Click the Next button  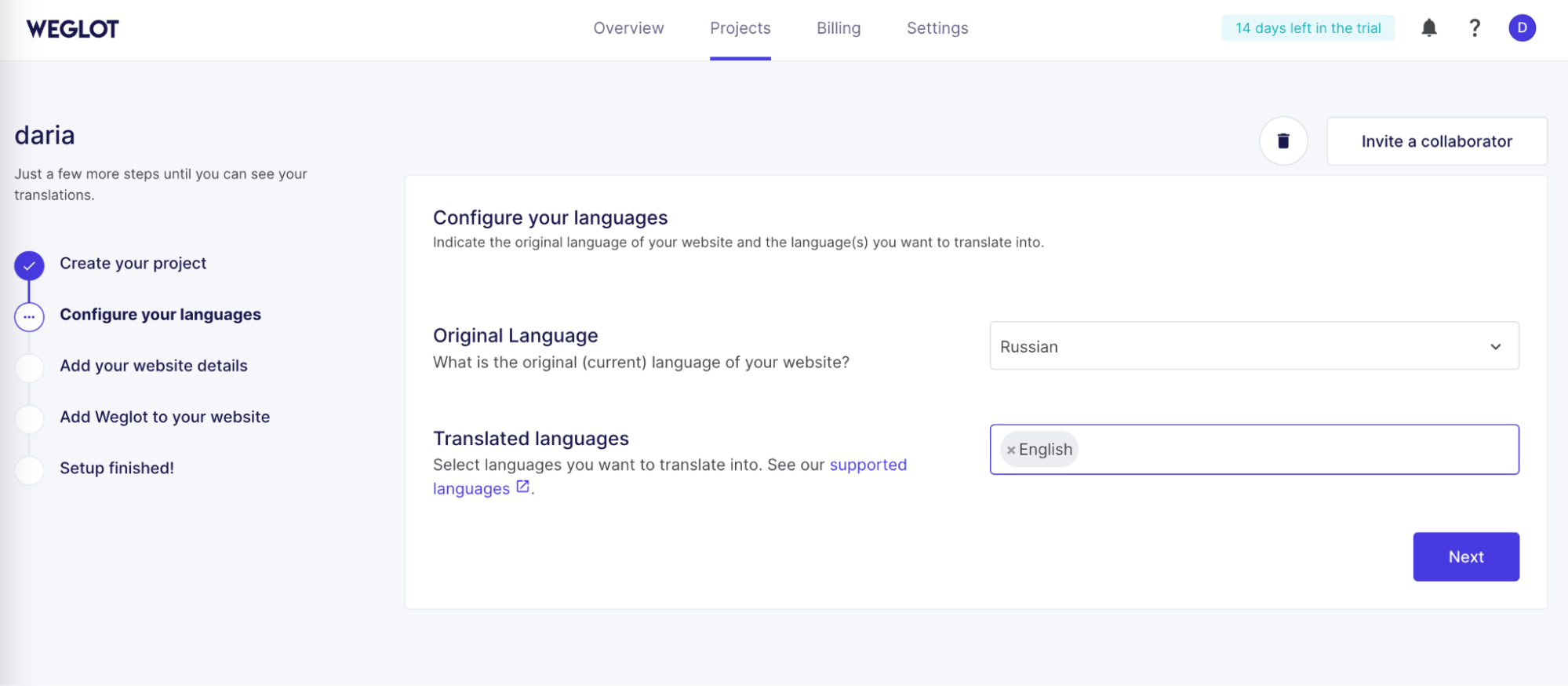[1465, 556]
